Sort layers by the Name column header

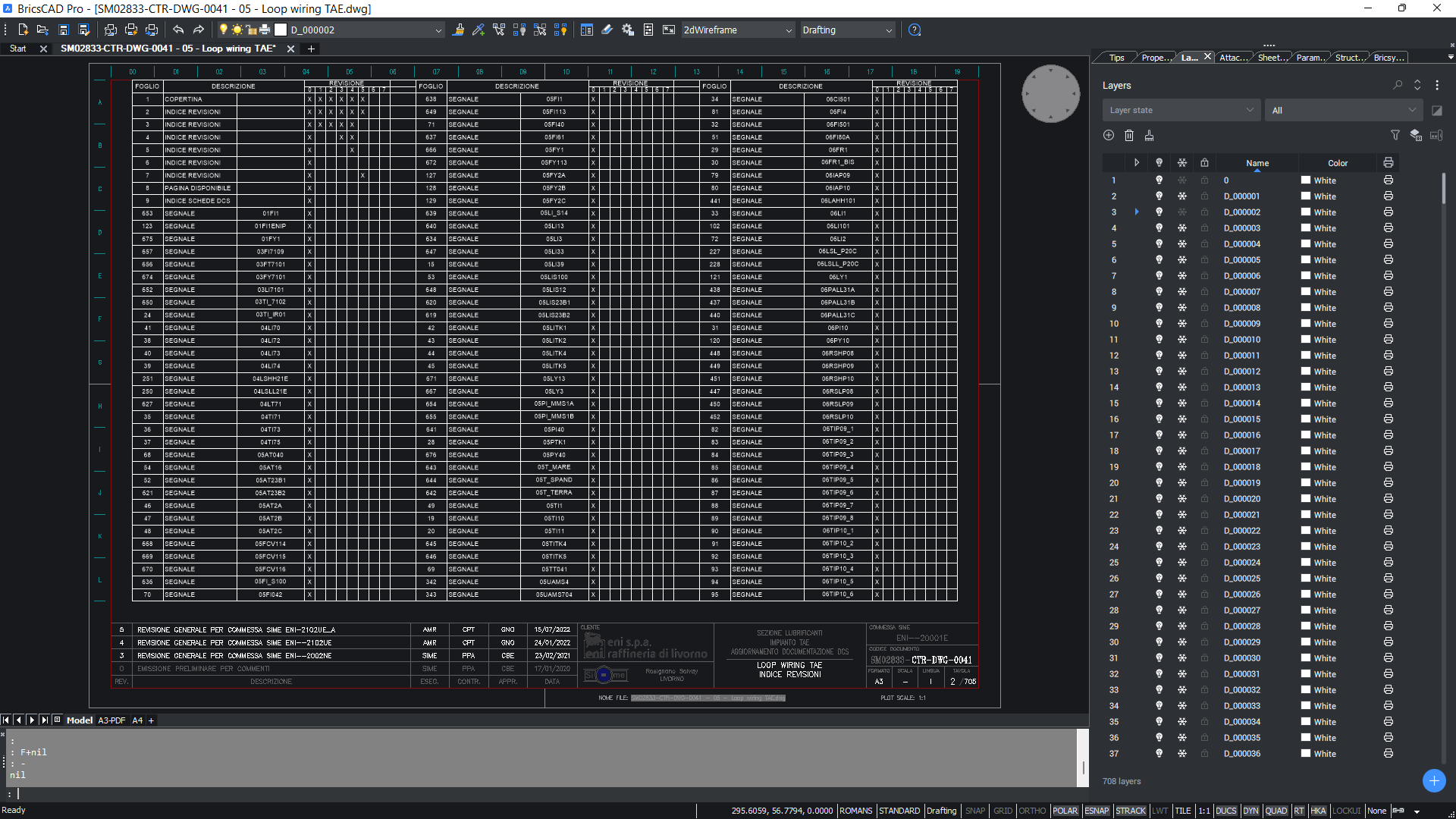[1257, 163]
